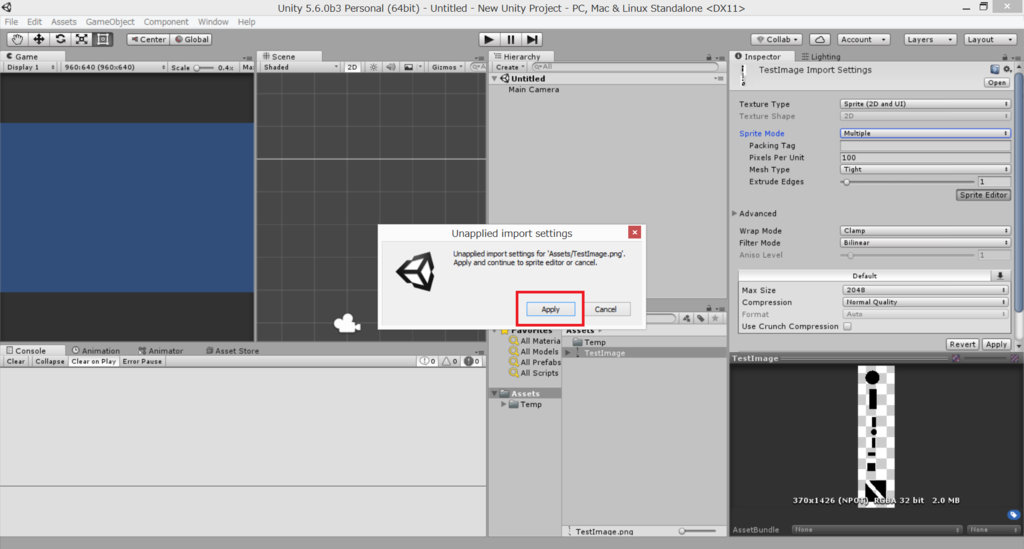Open Filter Mode dropdown
The image size is (1024, 549).
click(x=925, y=243)
